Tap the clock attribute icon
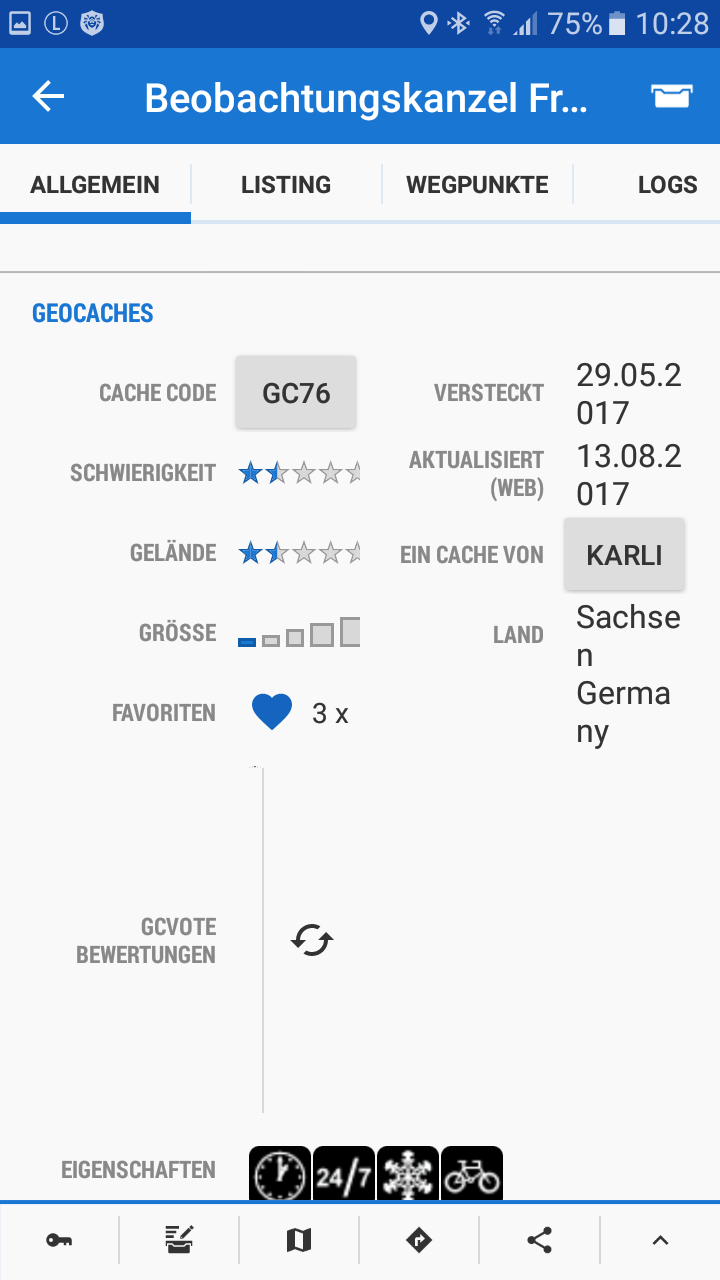 click(280, 1174)
